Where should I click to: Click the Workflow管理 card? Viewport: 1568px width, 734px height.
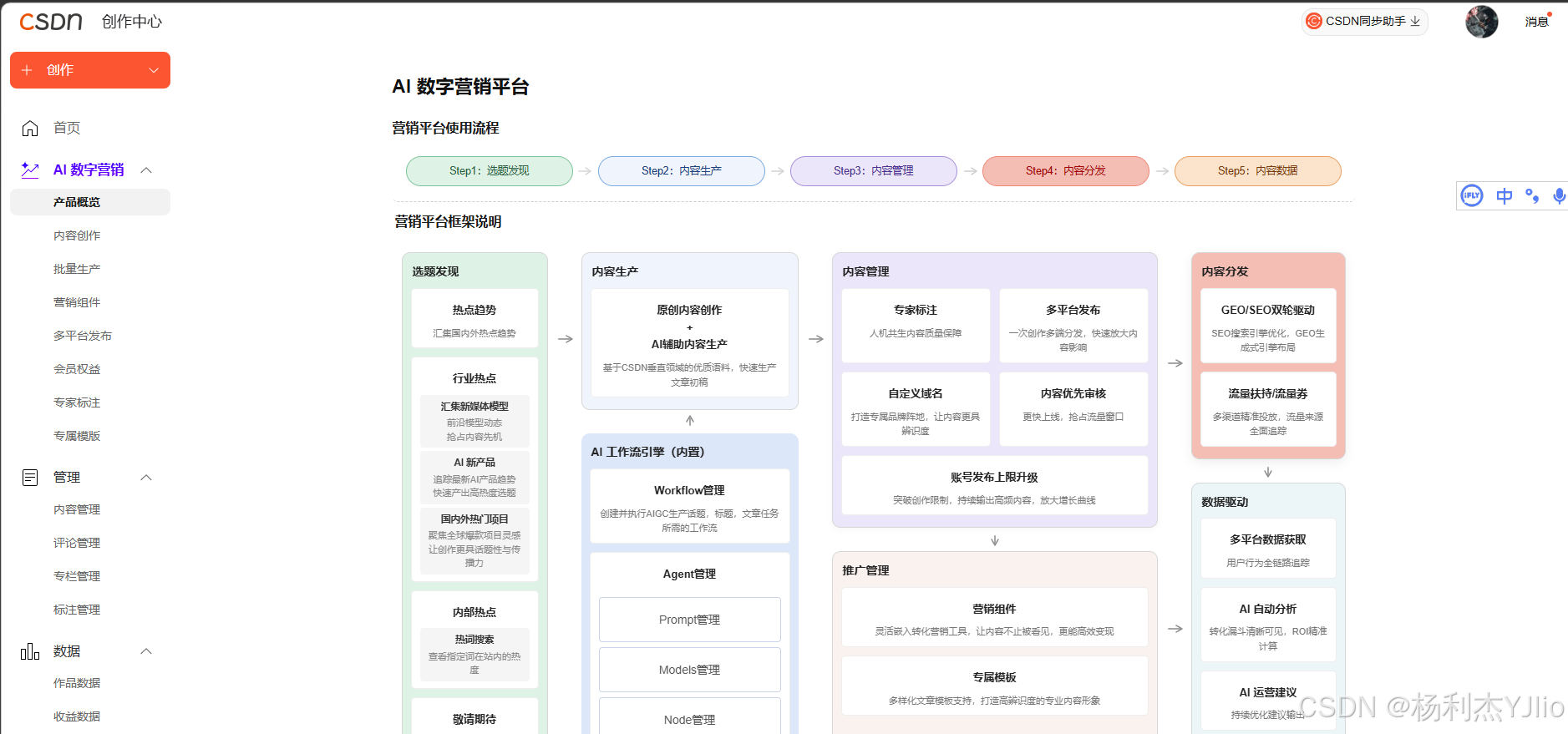click(690, 506)
